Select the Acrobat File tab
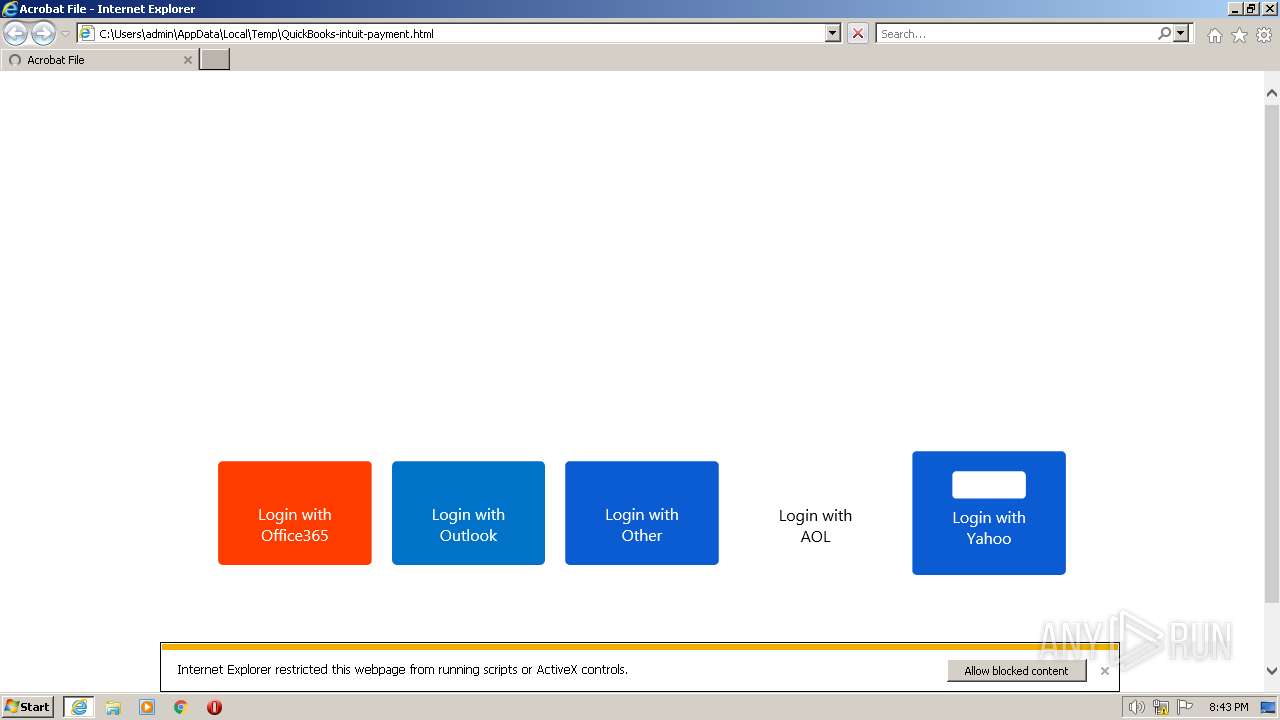Image resolution: width=1280 pixels, height=720 pixels. [x=99, y=60]
